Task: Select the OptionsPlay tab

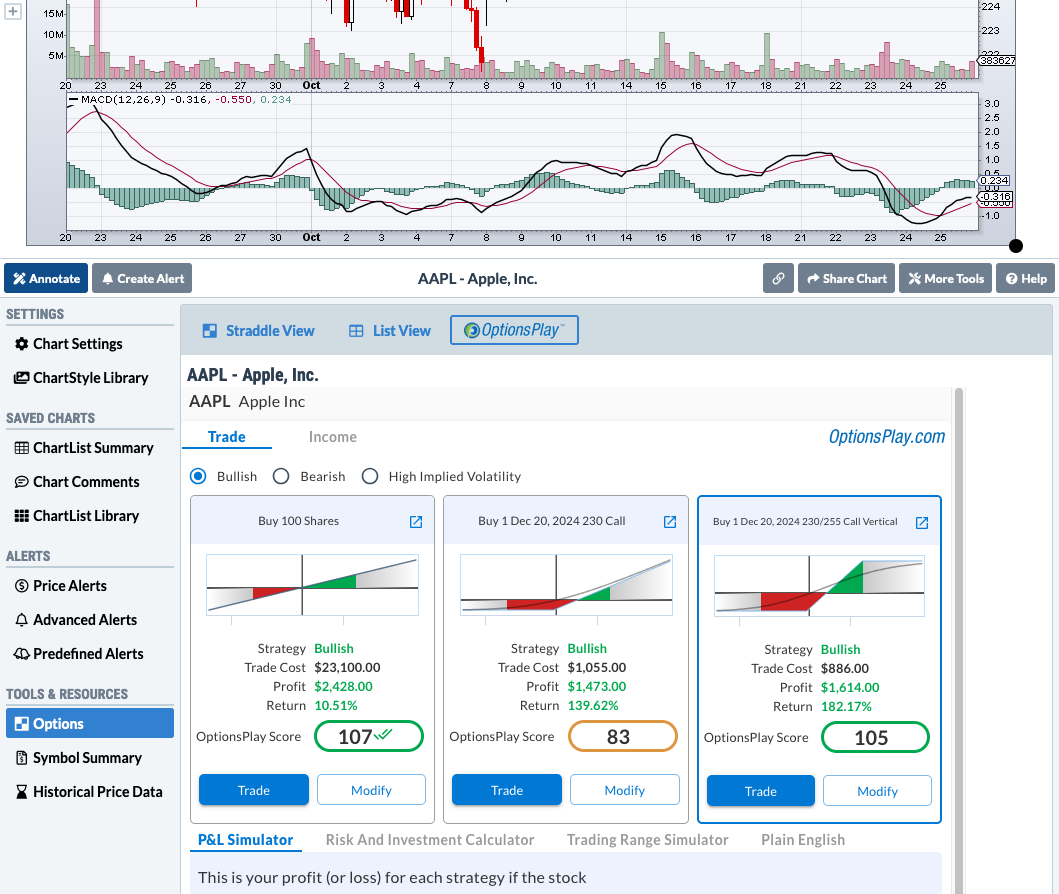Action: tap(514, 330)
